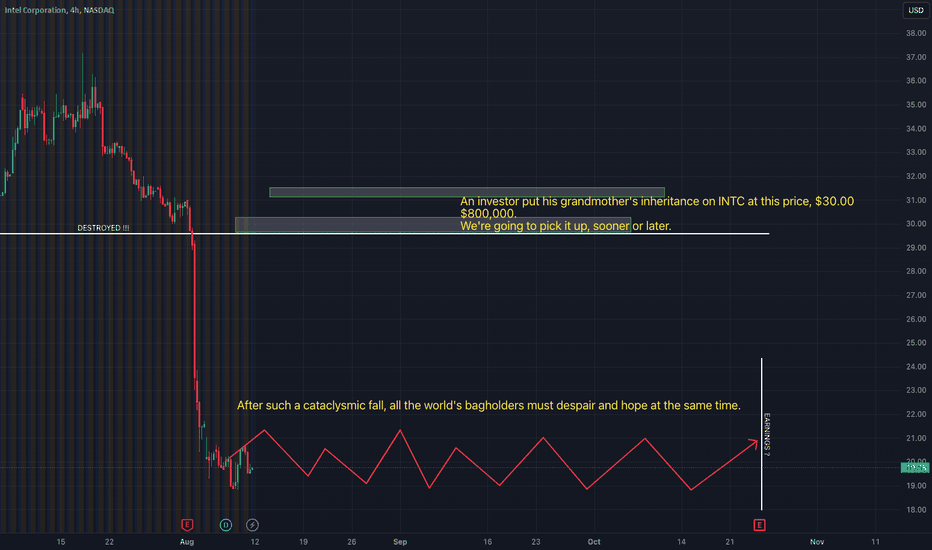Click the 30.00 price axis label
The image size is (932, 550).
point(916,224)
